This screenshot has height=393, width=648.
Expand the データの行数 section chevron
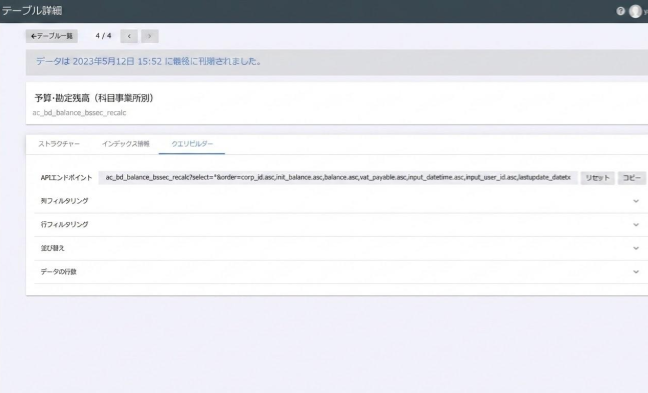636,272
